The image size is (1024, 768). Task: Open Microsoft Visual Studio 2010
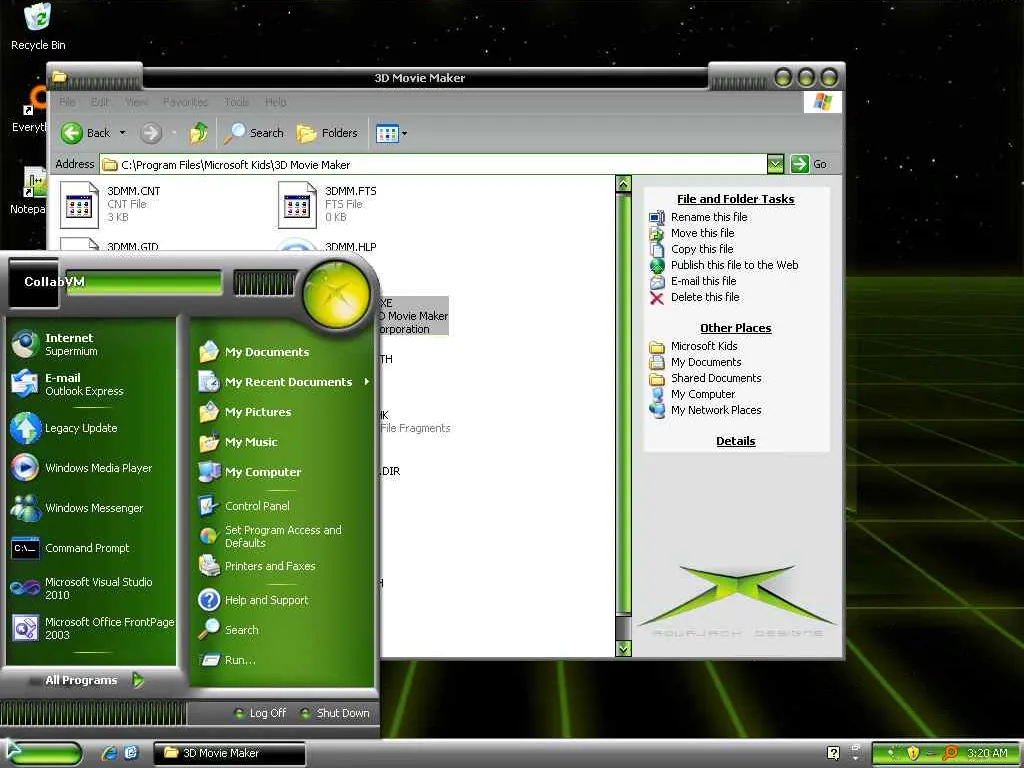(x=91, y=588)
